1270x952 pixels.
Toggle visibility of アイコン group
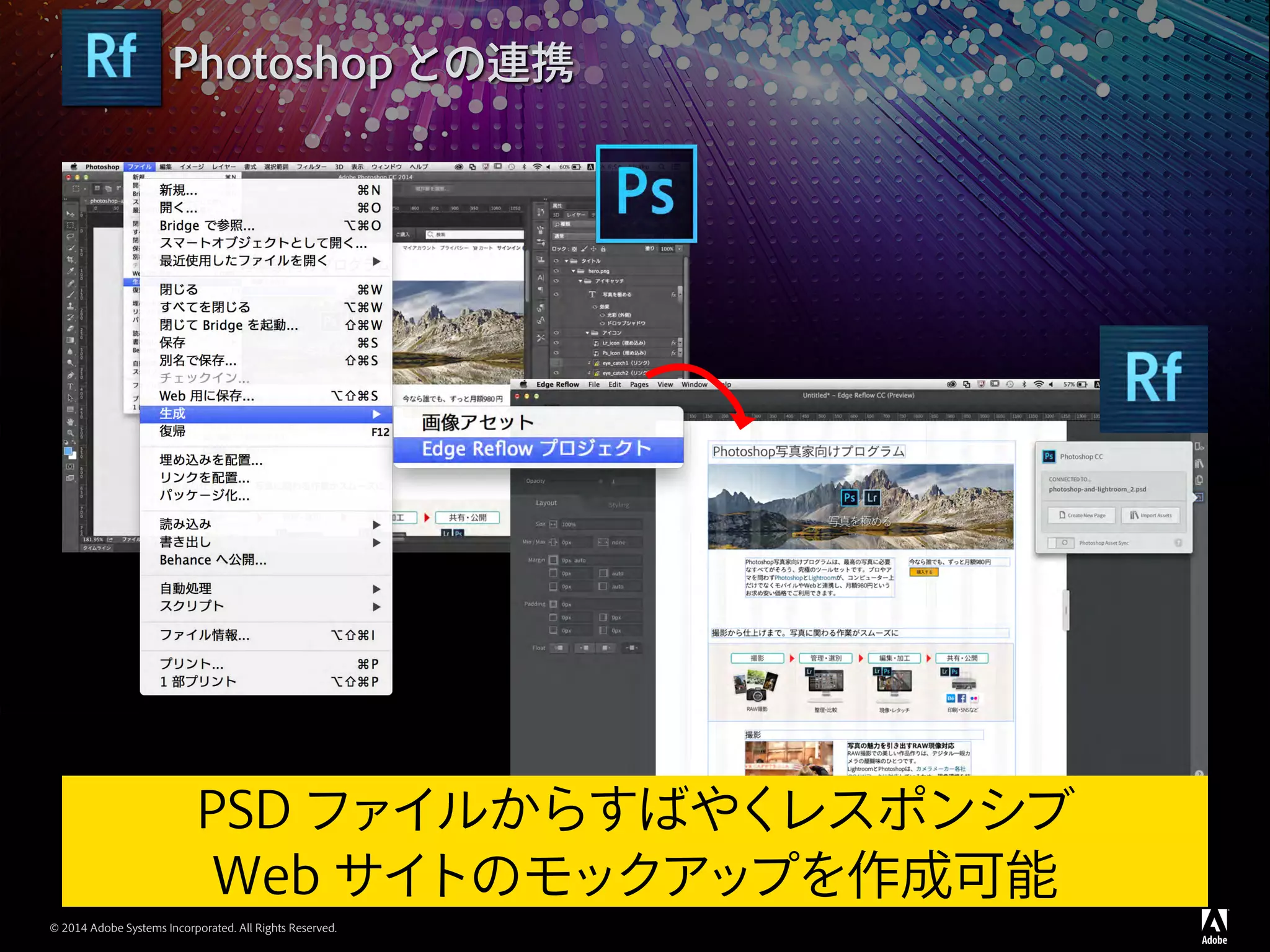pyautogui.click(x=556, y=333)
